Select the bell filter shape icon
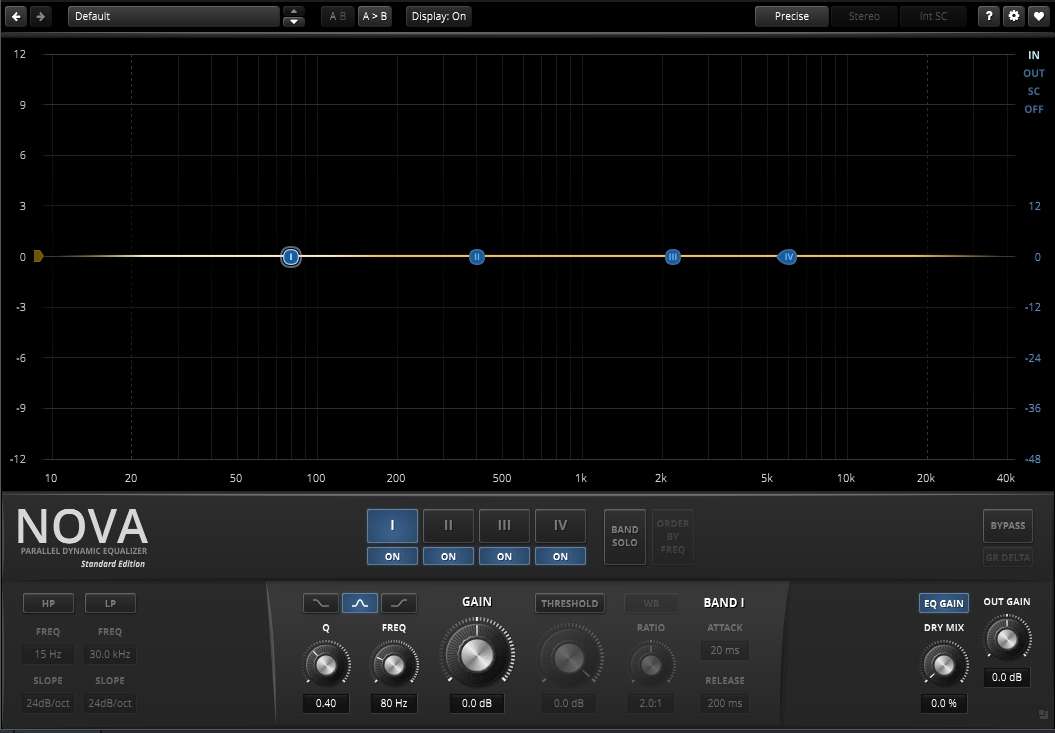 coord(359,603)
